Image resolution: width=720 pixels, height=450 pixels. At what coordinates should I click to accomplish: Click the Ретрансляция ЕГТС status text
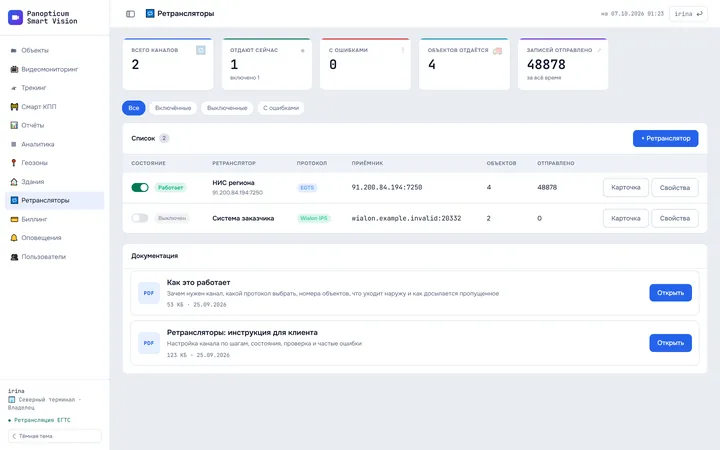pyautogui.click(x=42, y=420)
